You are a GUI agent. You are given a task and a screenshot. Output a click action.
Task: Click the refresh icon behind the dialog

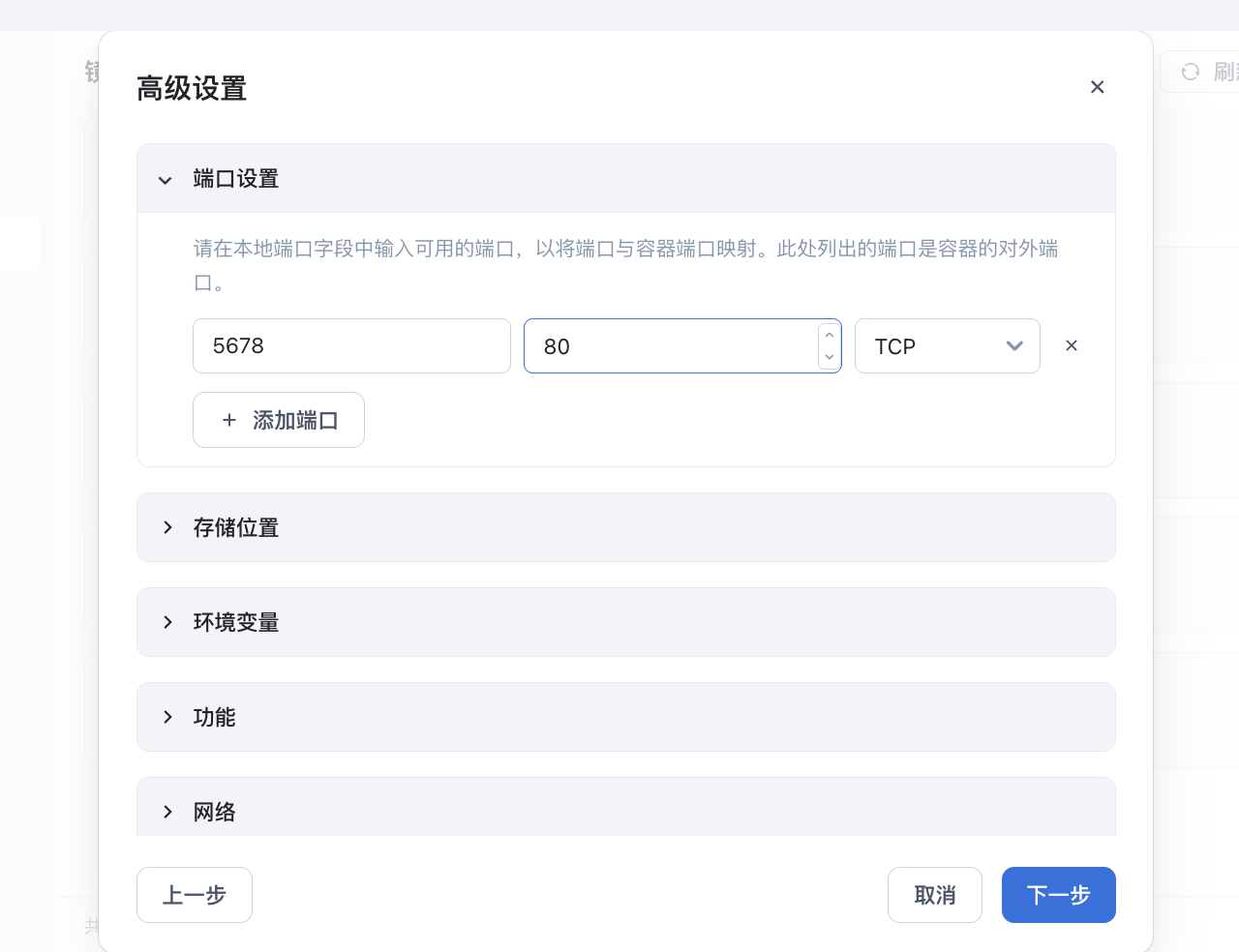pyautogui.click(x=1191, y=72)
